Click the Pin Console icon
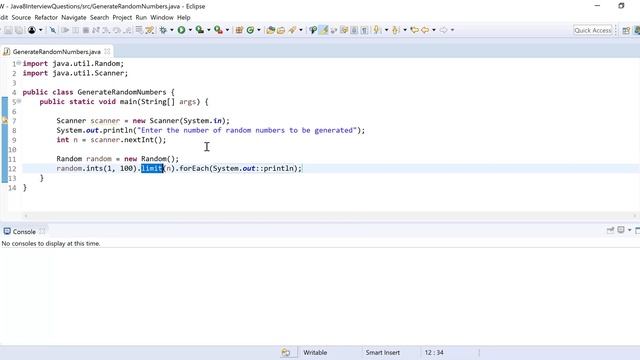Screen dimensions: 640x360 coord(610,230)
